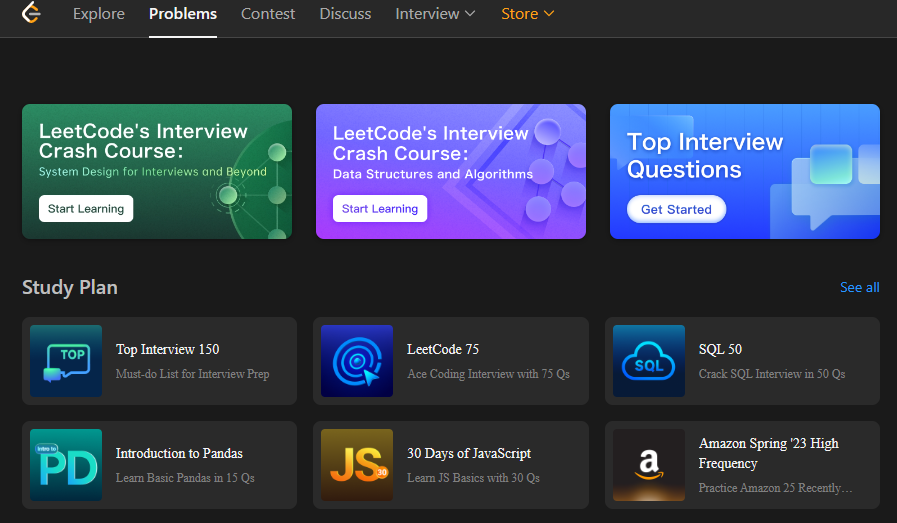Open the Contest tab

pos(268,14)
